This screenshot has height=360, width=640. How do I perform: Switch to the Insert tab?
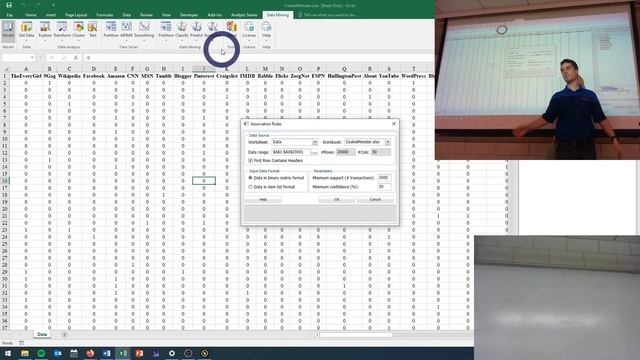click(x=51, y=15)
